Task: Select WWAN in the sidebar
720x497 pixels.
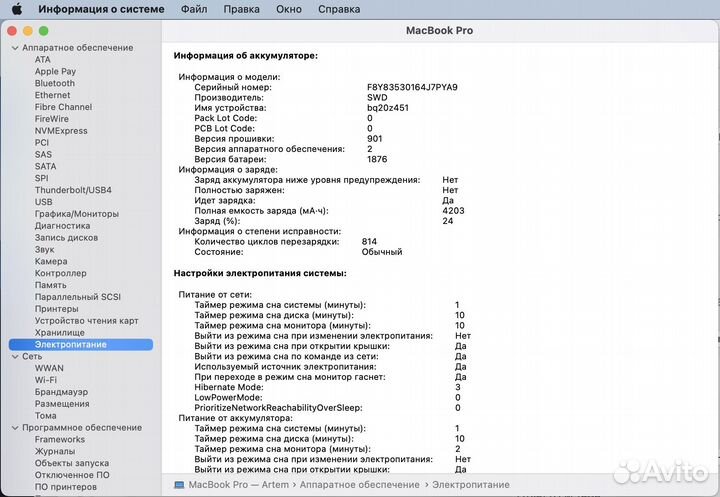Action: click(49, 368)
